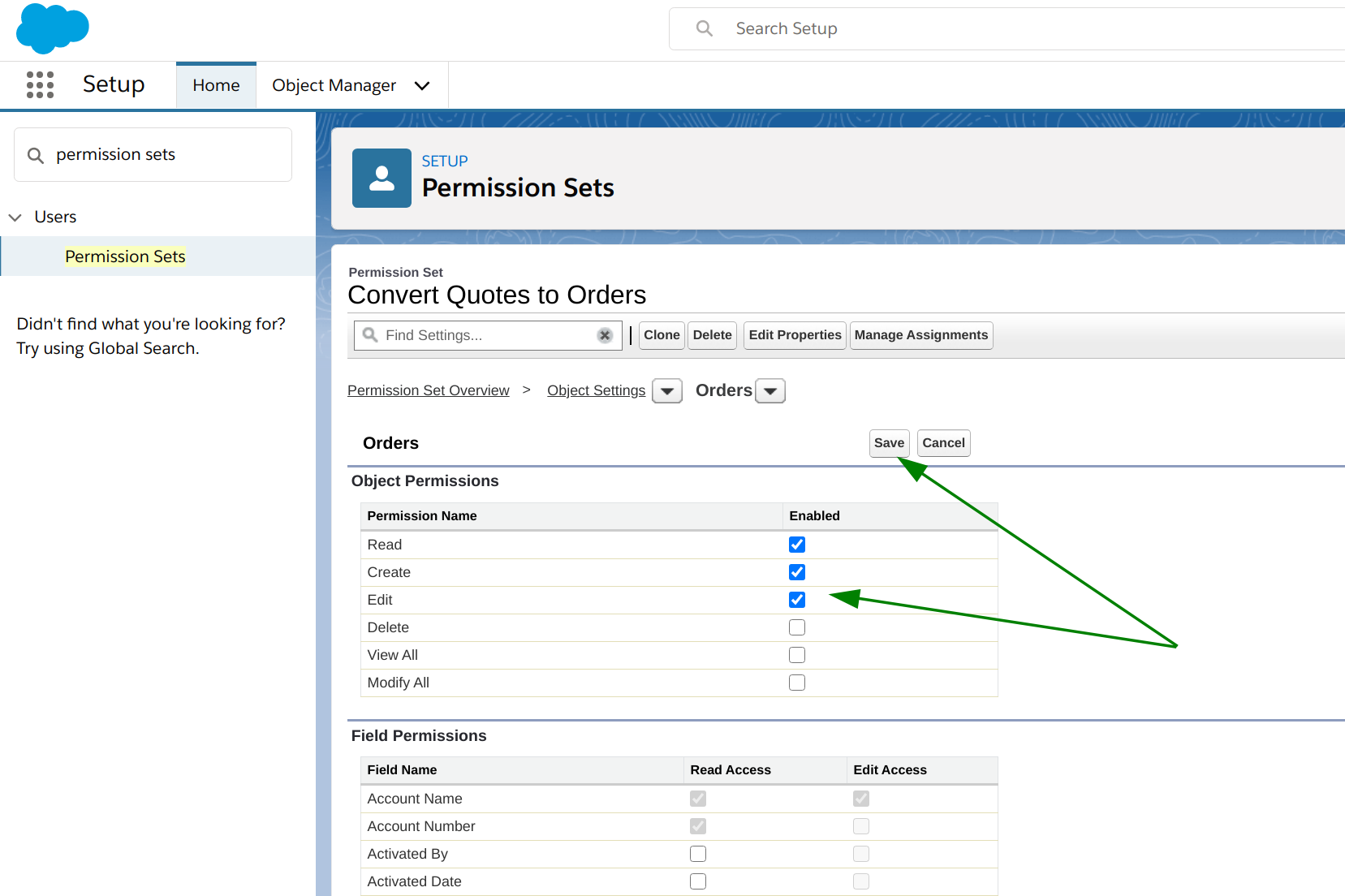1345x896 pixels.
Task: Click the Account Name field row
Action: coord(679,799)
